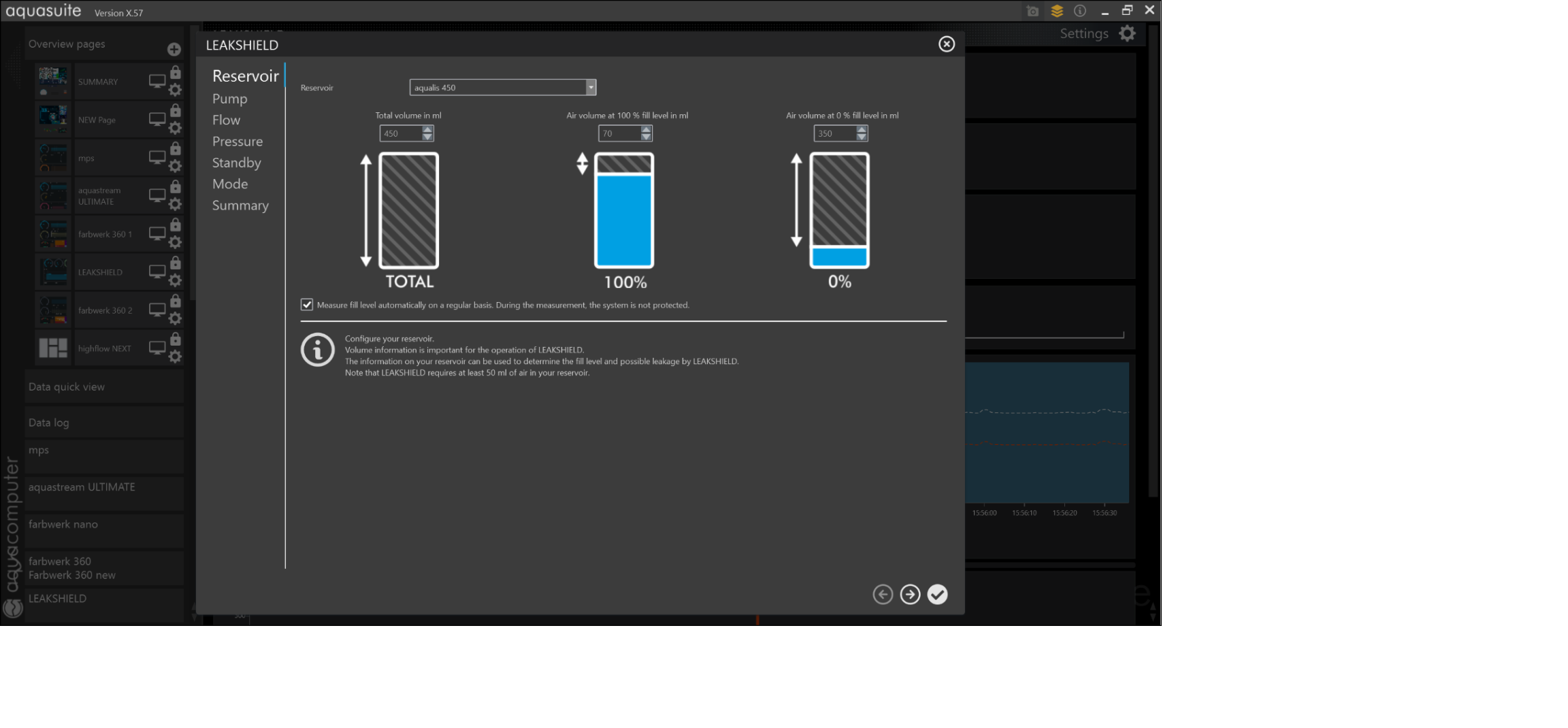The height and width of the screenshot is (728, 1568).
Task: Confirm settings with the checkmark button
Action: coord(937,595)
